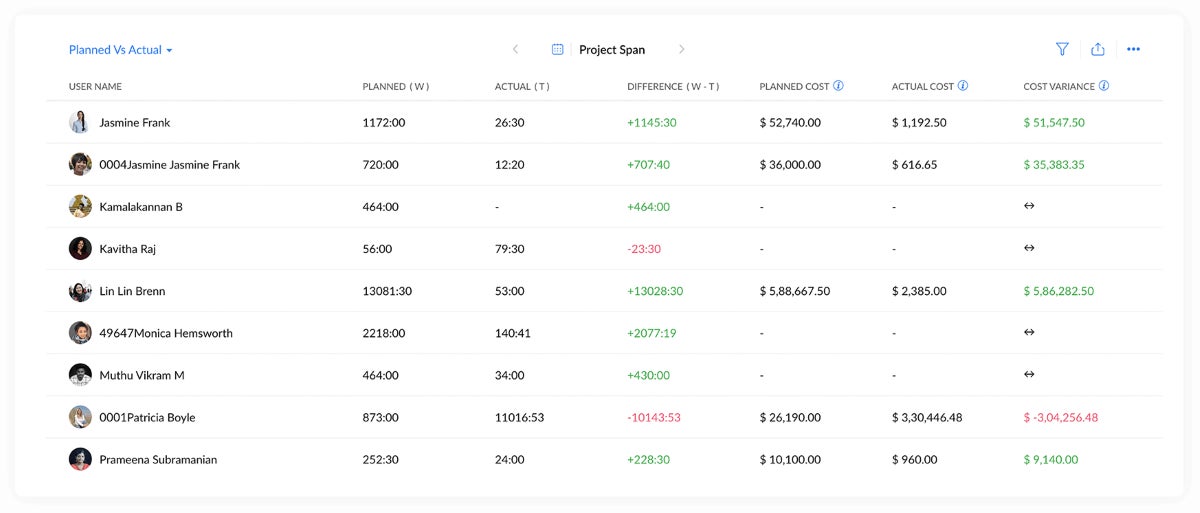Viewport: 1200px width, 513px height.
Task: Click Kavitha Raj's avatar
Action: [80, 248]
